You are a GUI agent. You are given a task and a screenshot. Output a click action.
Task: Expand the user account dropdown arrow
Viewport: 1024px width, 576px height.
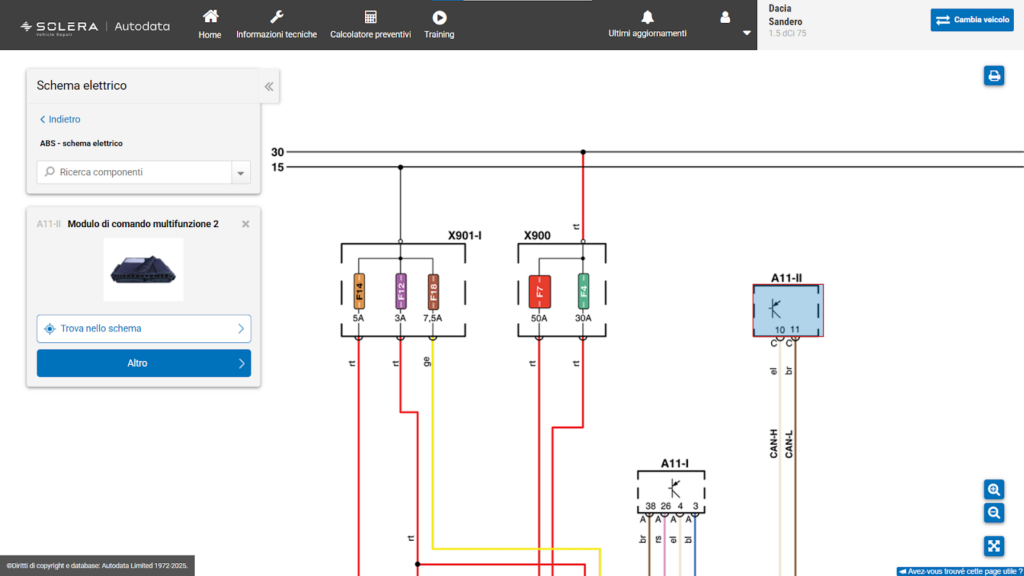(746, 33)
